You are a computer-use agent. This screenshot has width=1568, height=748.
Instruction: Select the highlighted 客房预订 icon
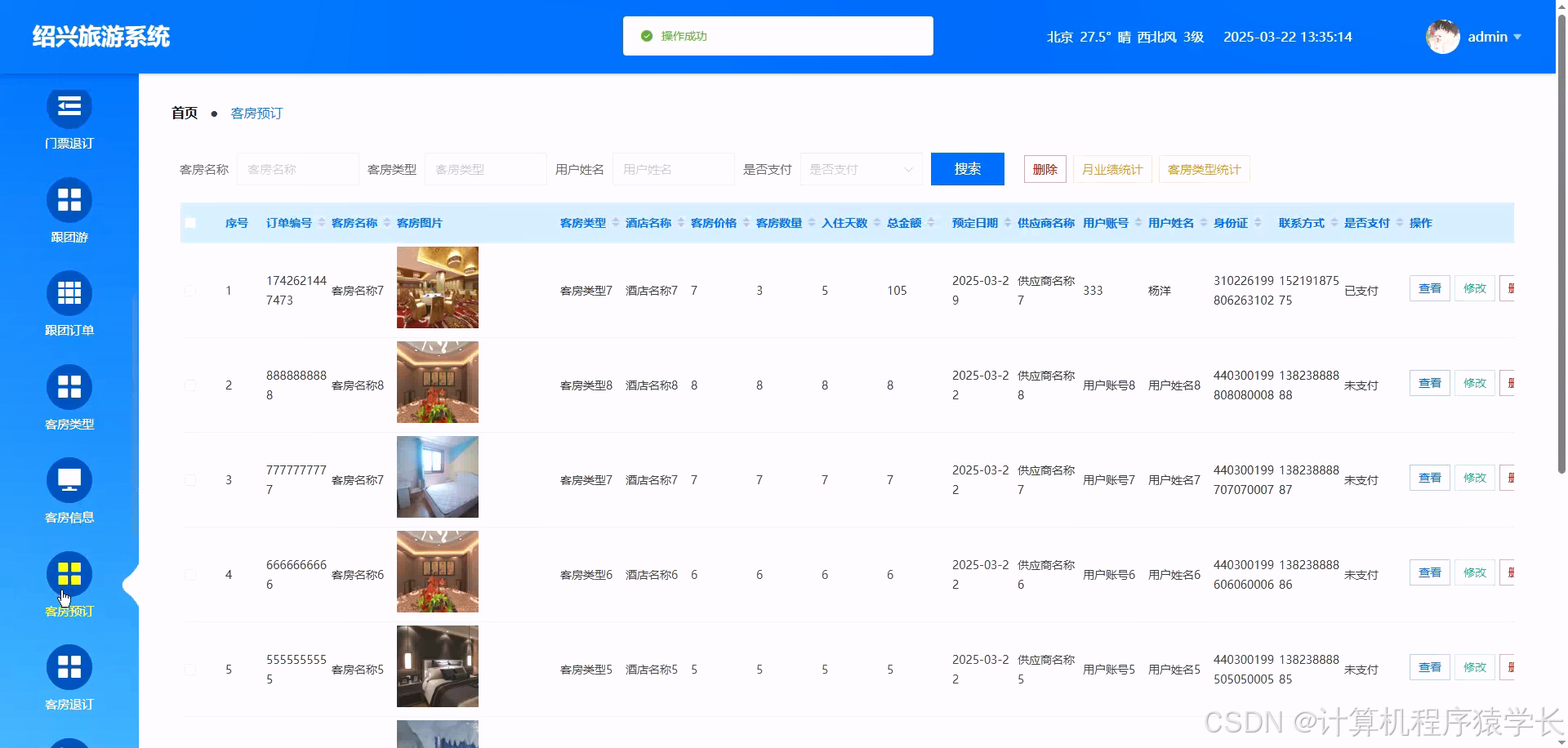(x=69, y=574)
